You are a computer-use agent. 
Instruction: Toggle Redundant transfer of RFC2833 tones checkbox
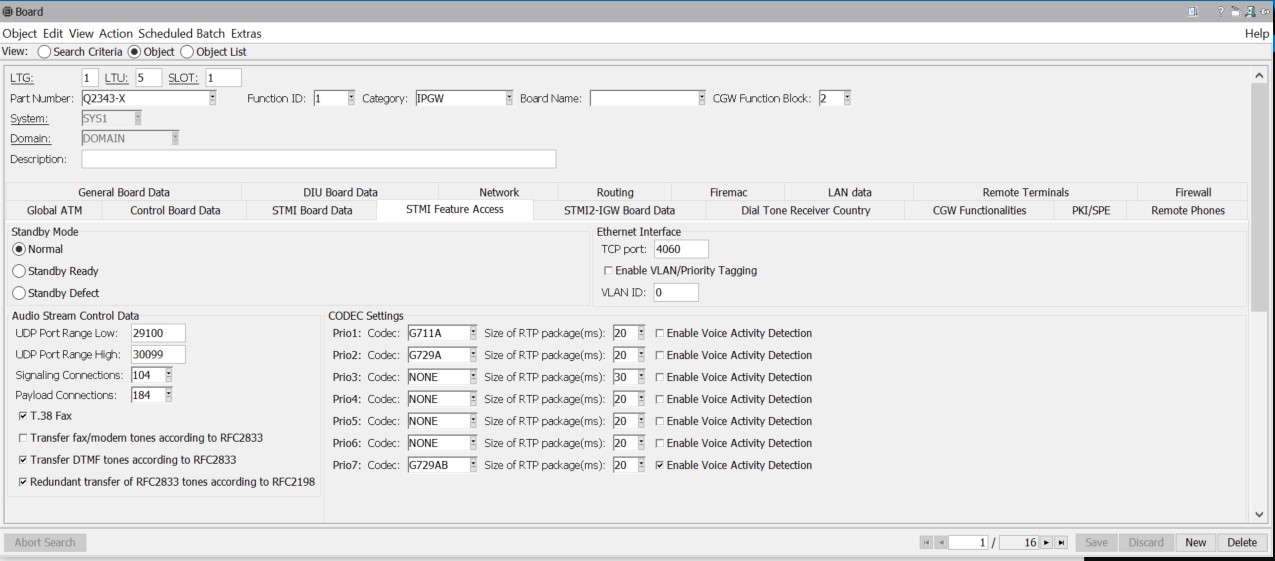click(x=23, y=482)
